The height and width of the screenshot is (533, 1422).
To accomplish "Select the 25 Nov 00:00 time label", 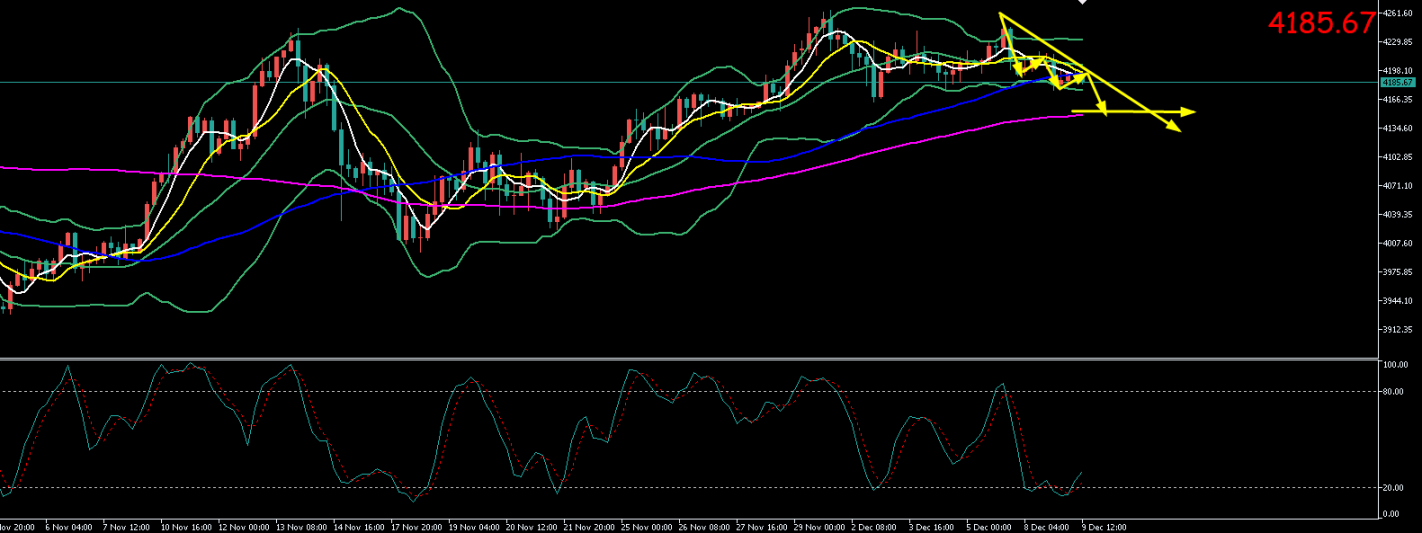I will click(645, 525).
